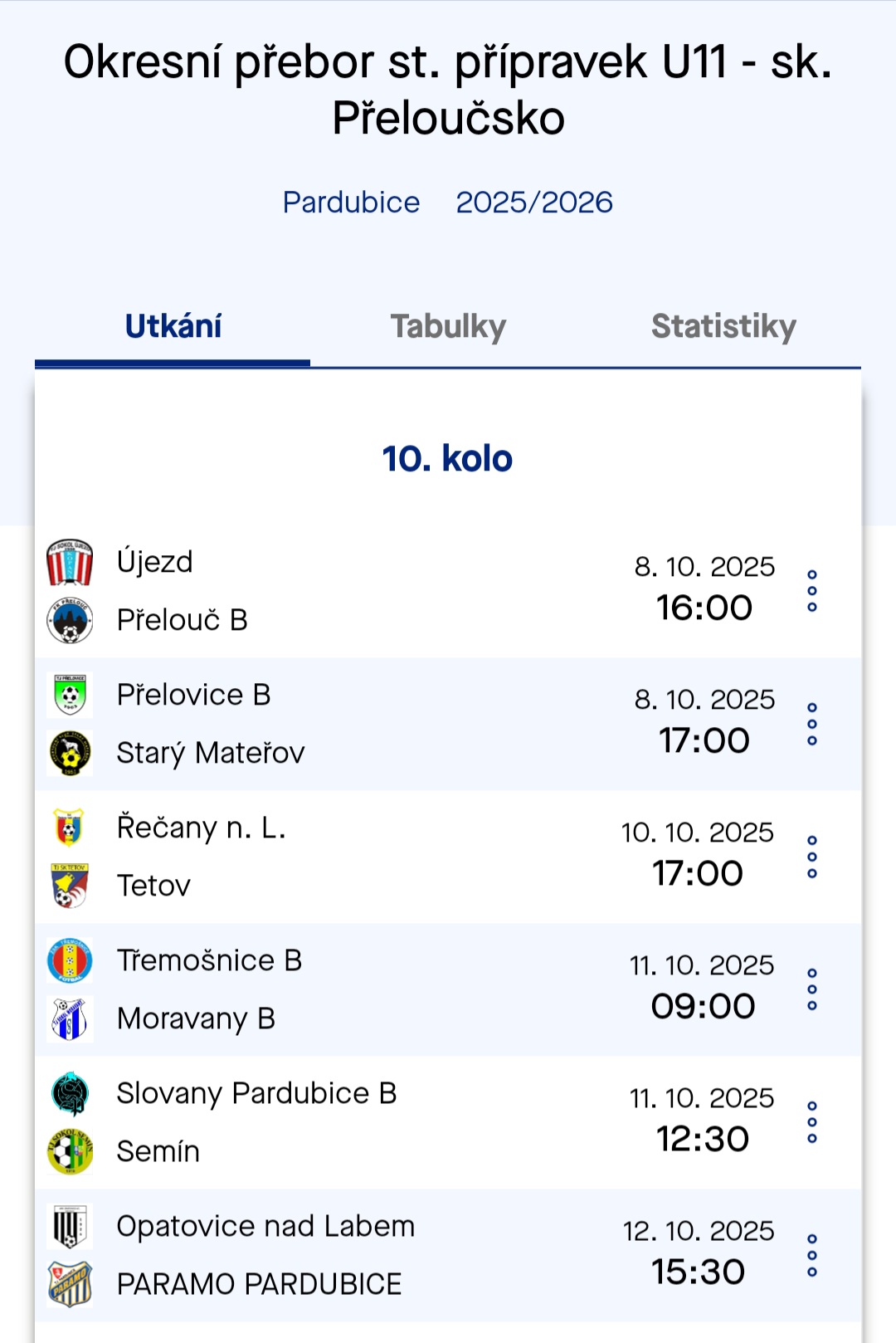896x1343 pixels.
Task: Click the 17:00 time of Přelovice B match
Action: point(704,740)
